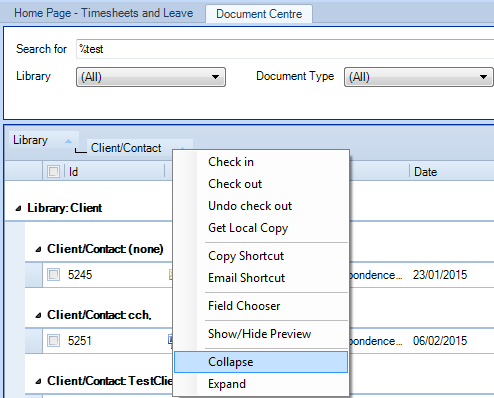The width and height of the screenshot is (494, 398).
Task: Choose Check out from context menu
Action: click(261, 184)
